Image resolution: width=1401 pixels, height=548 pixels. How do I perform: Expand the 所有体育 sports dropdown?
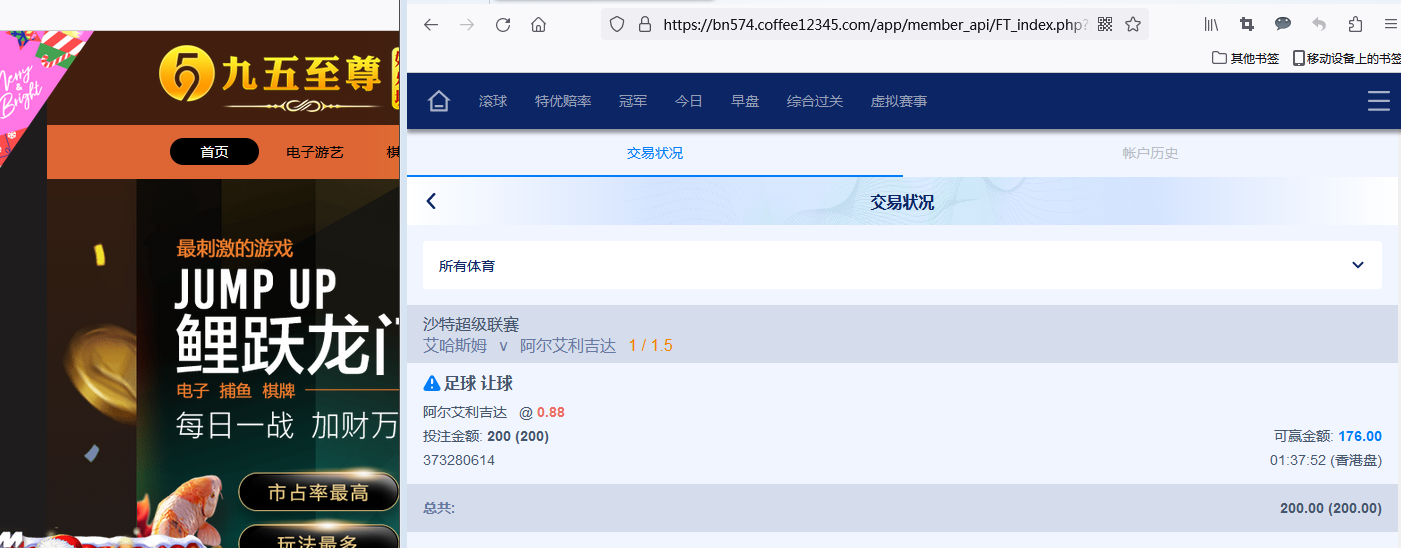(x=1357, y=265)
